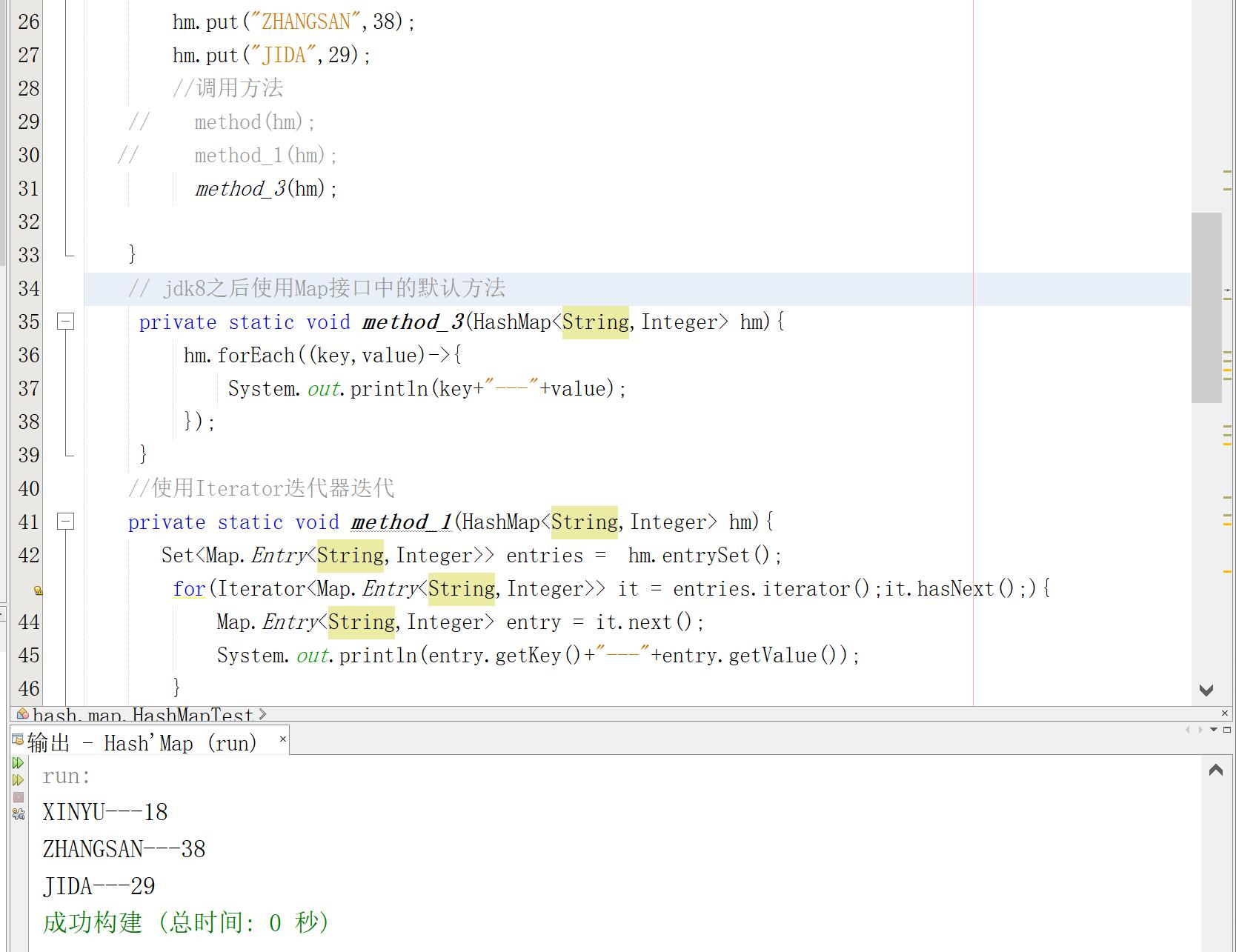Screen dimensions: 1236x952
Task: Click the output panel scrollbar up arrow
Action: 1215,770
